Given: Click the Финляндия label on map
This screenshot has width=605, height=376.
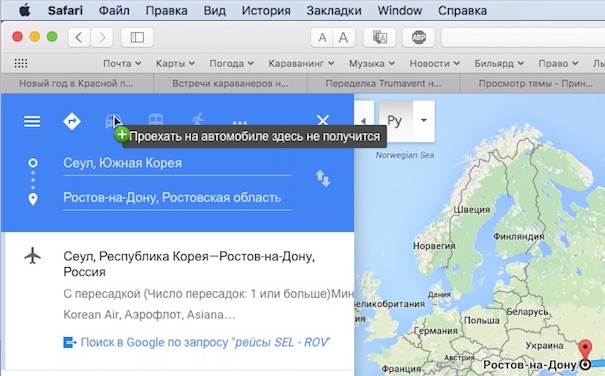Looking at the screenshot, I should (519, 236).
